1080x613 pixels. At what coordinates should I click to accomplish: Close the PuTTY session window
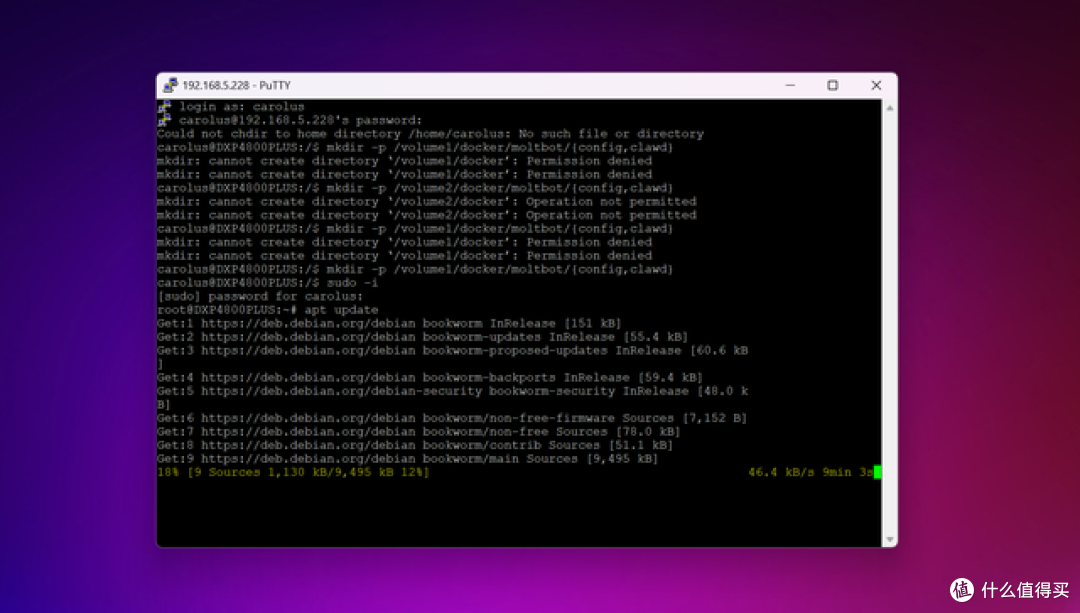tap(876, 85)
